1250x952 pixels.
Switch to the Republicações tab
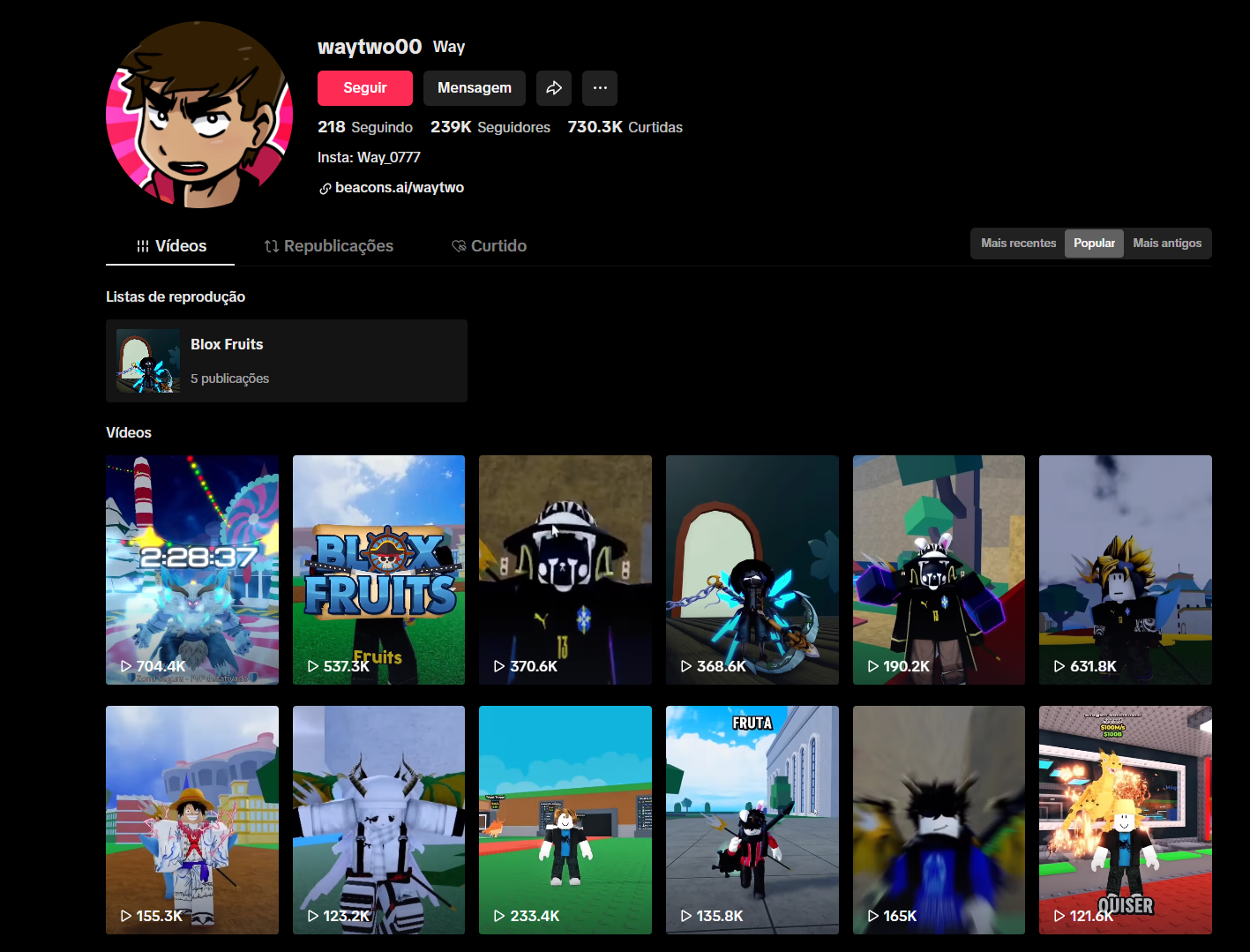tap(329, 246)
